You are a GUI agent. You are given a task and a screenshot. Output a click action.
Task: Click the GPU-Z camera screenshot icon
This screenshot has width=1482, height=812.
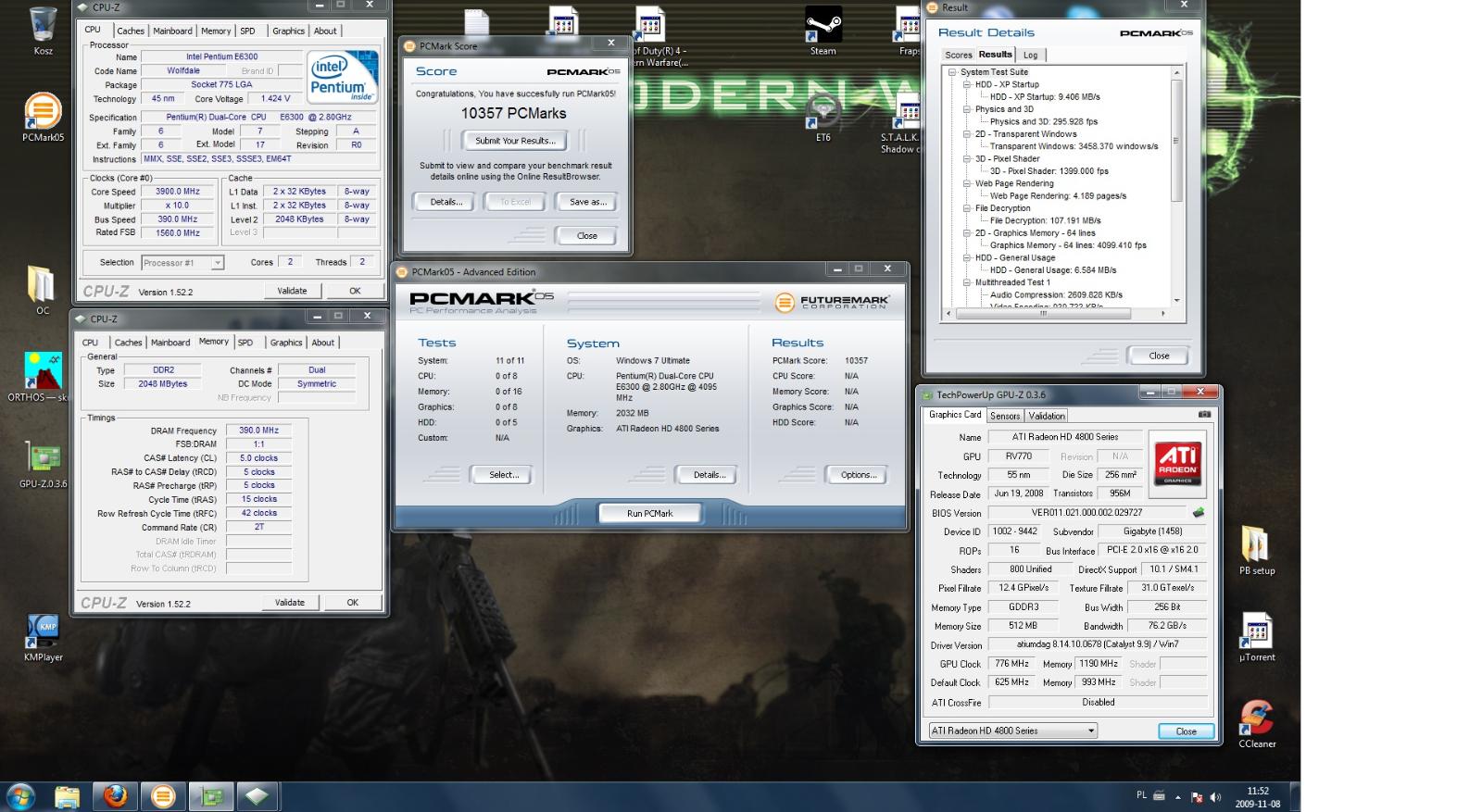click(1204, 415)
